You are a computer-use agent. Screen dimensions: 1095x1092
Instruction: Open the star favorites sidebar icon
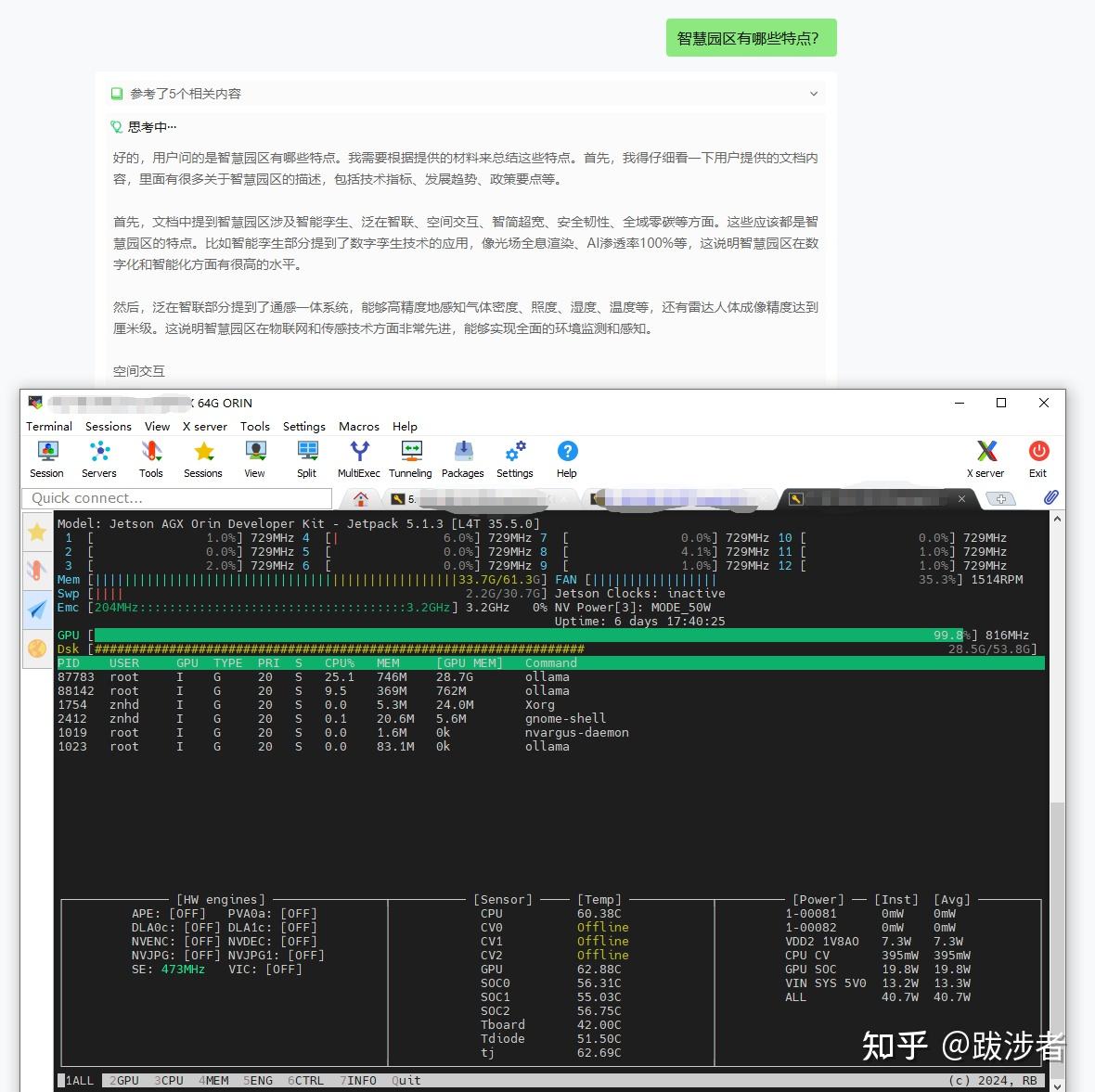[x=37, y=532]
